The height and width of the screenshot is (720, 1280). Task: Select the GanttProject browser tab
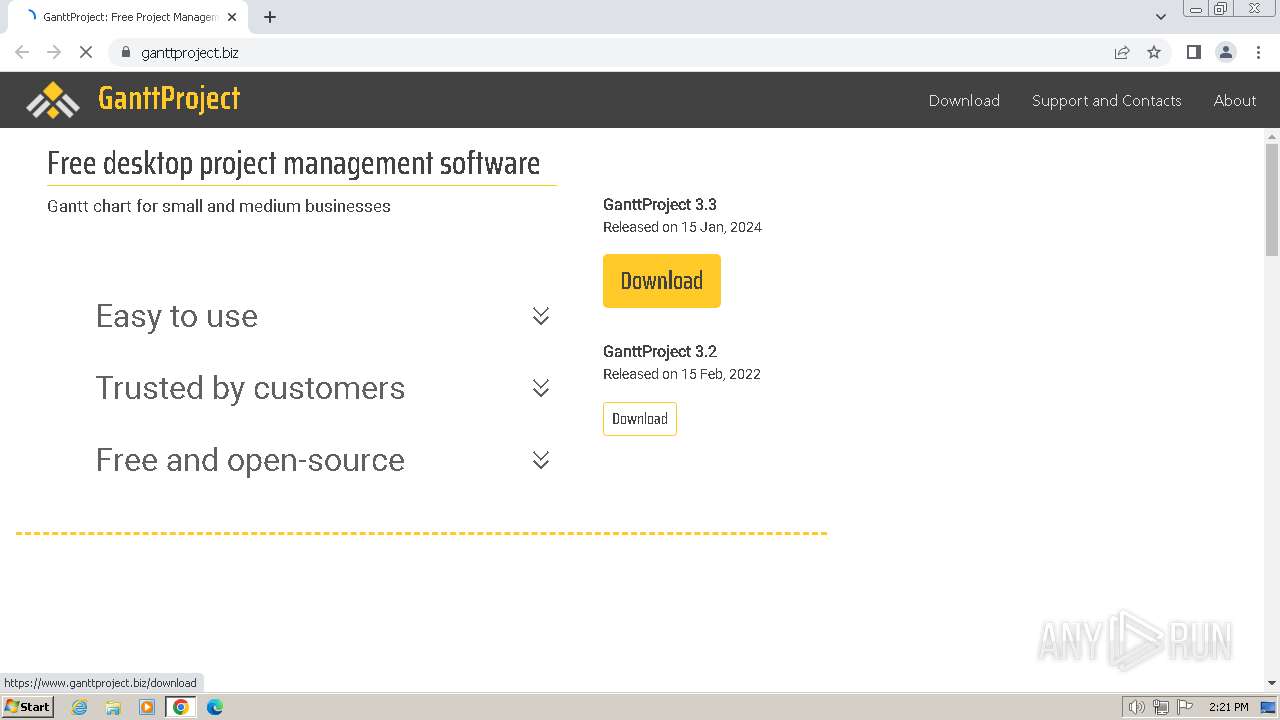pyautogui.click(x=128, y=17)
